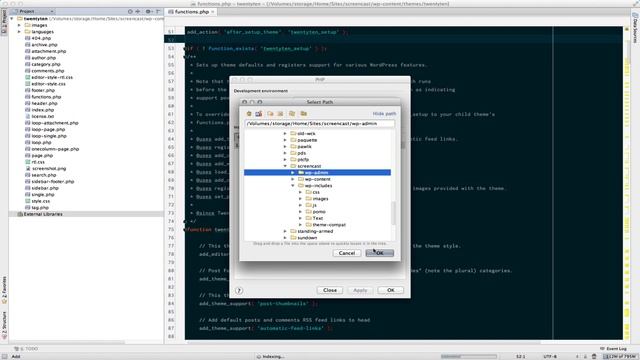The height and width of the screenshot is (360, 640).
Task: Collapse the screencast folder
Action: [x=285, y=166]
